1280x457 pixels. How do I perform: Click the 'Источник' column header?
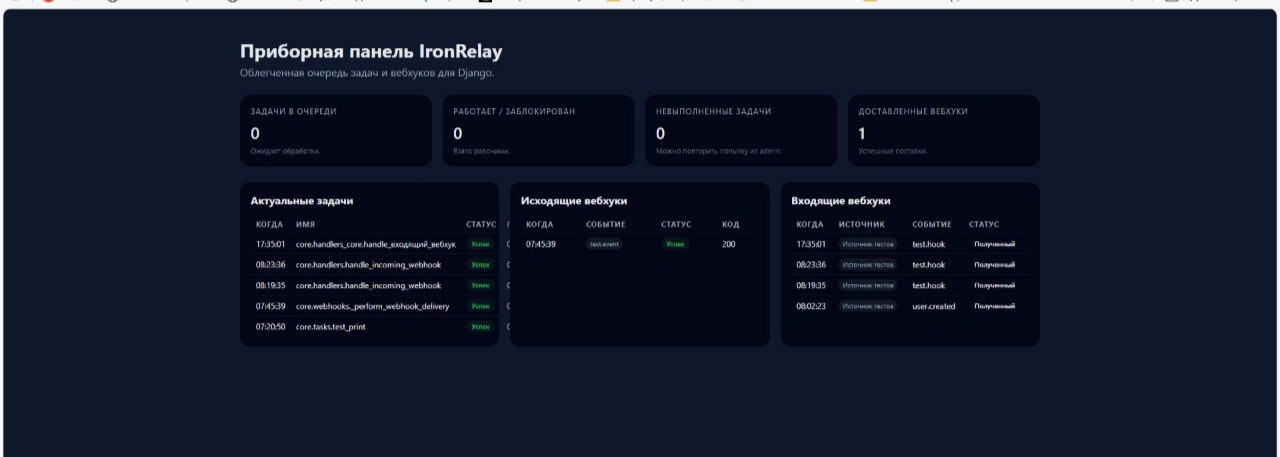(862, 224)
